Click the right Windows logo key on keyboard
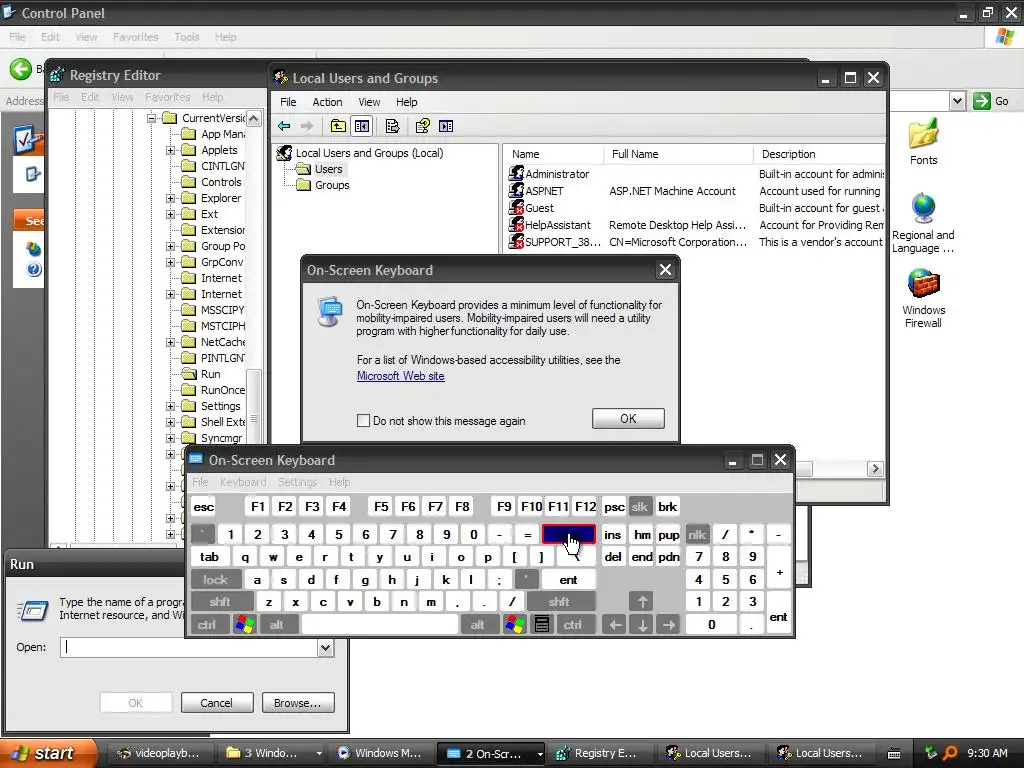Image resolution: width=1024 pixels, height=768 pixels. [515, 625]
